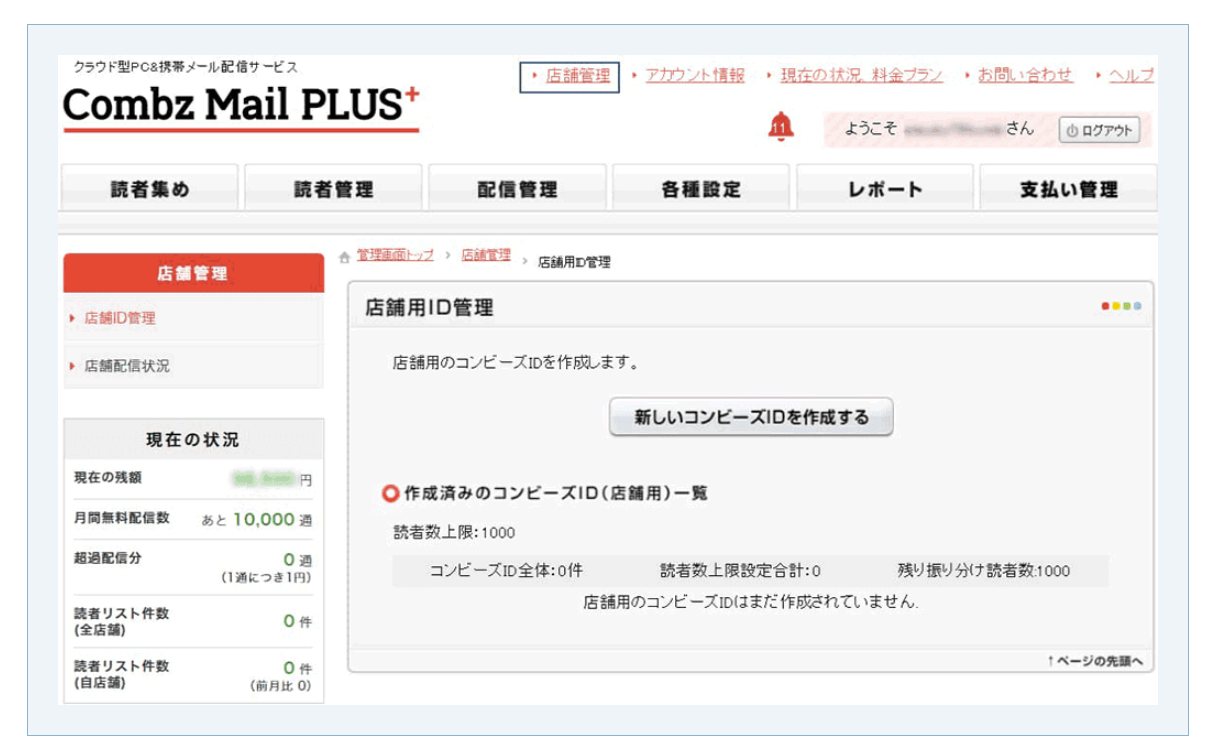Open the 支払い管理 tab
The width and height of the screenshot is (1212, 752).
pos(1064,188)
